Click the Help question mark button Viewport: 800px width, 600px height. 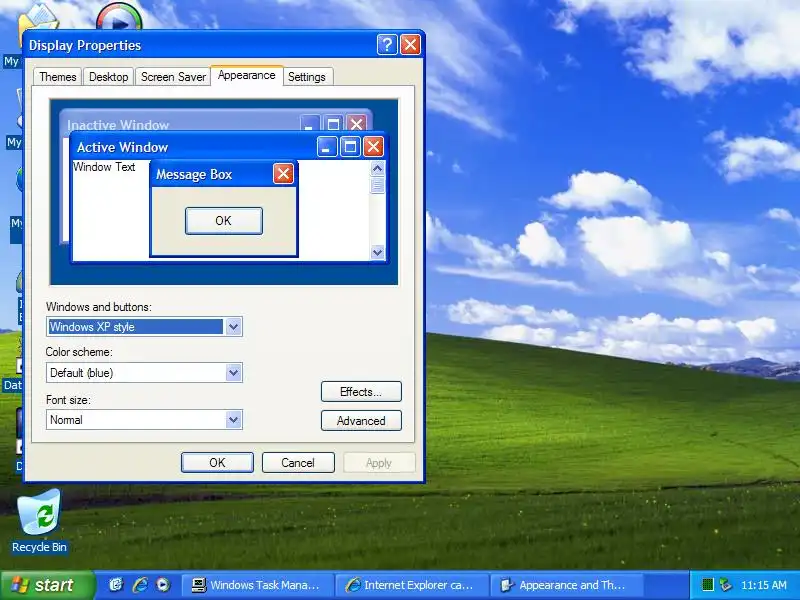(x=387, y=45)
